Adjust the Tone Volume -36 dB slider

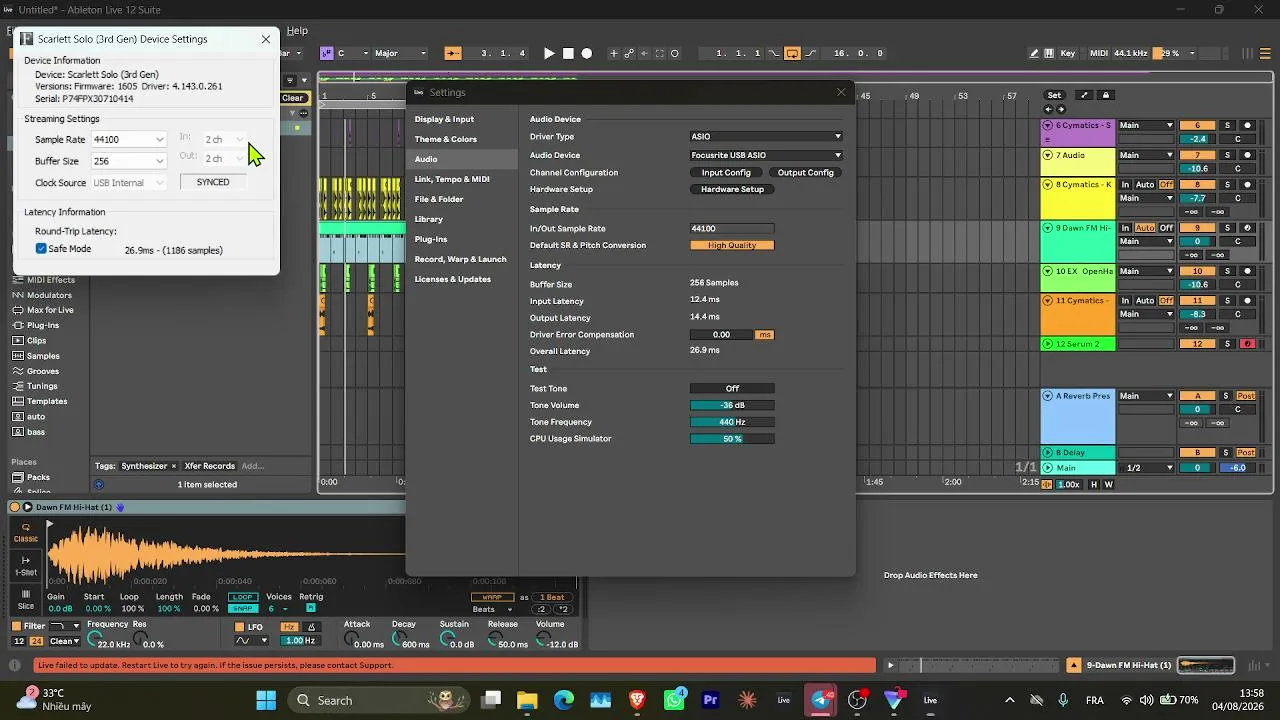pos(732,405)
